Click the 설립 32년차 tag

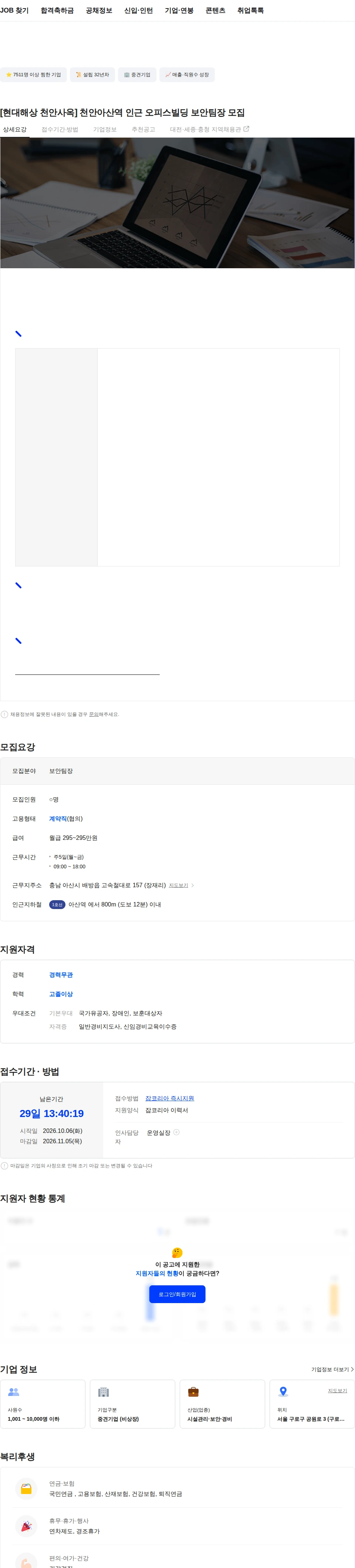[92, 75]
